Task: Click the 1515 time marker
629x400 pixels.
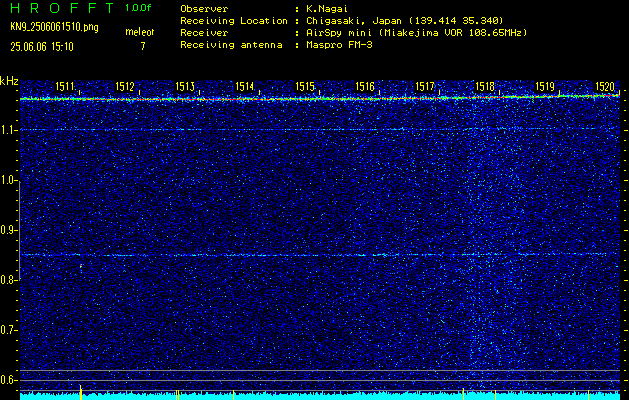Action: [x=305, y=86]
